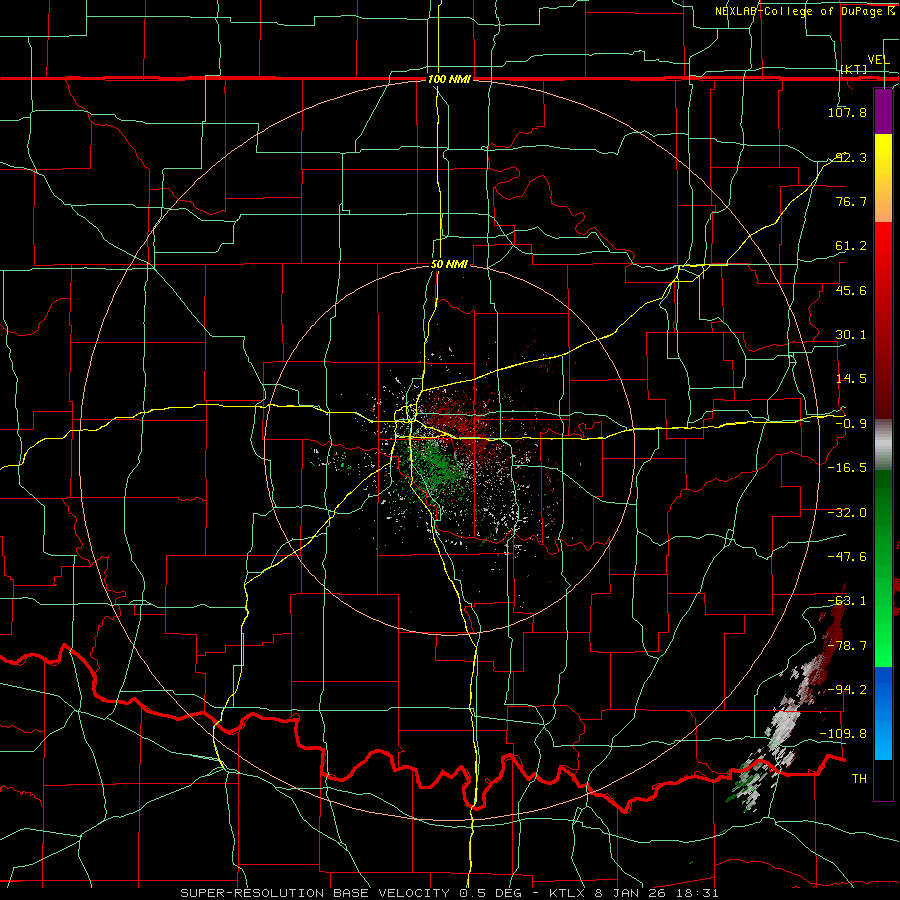Click the -47.6 velocity scale value

coord(847,557)
